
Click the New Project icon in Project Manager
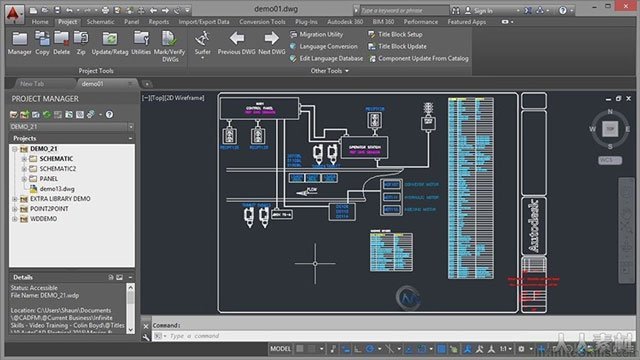pos(25,115)
